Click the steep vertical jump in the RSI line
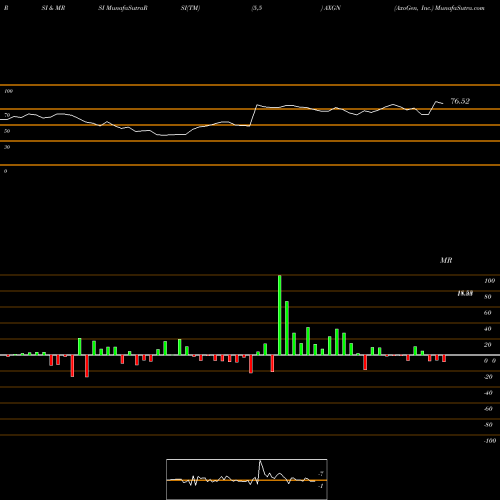This screenshot has height=500, width=500. [x=253, y=115]
